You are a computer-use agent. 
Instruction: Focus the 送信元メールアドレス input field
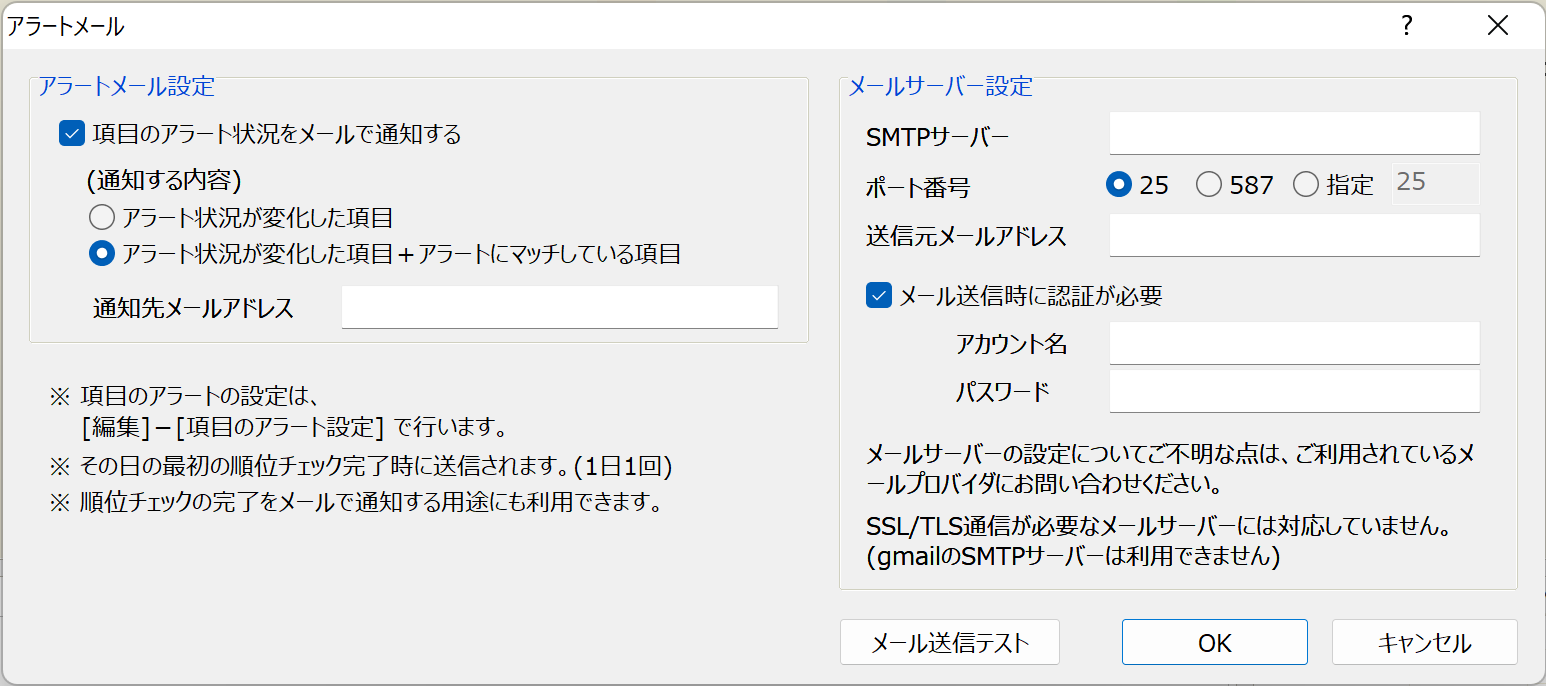click(1293, 235)
